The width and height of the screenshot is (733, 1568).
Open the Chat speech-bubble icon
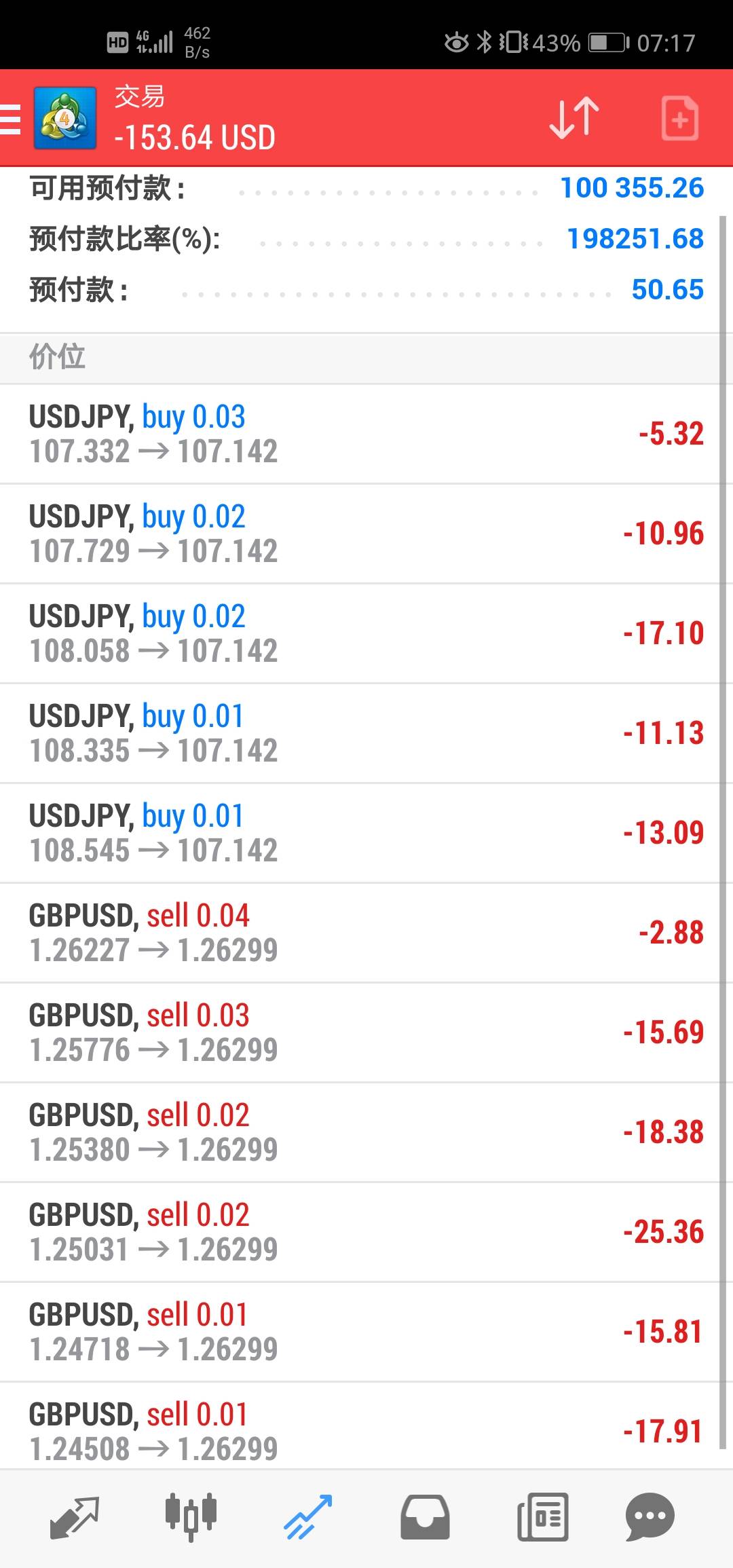(x=650, y=1517)
